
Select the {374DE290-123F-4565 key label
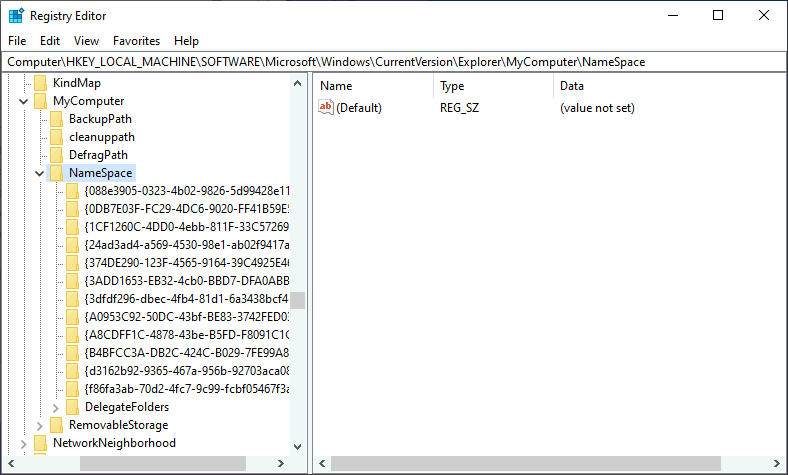187,263
